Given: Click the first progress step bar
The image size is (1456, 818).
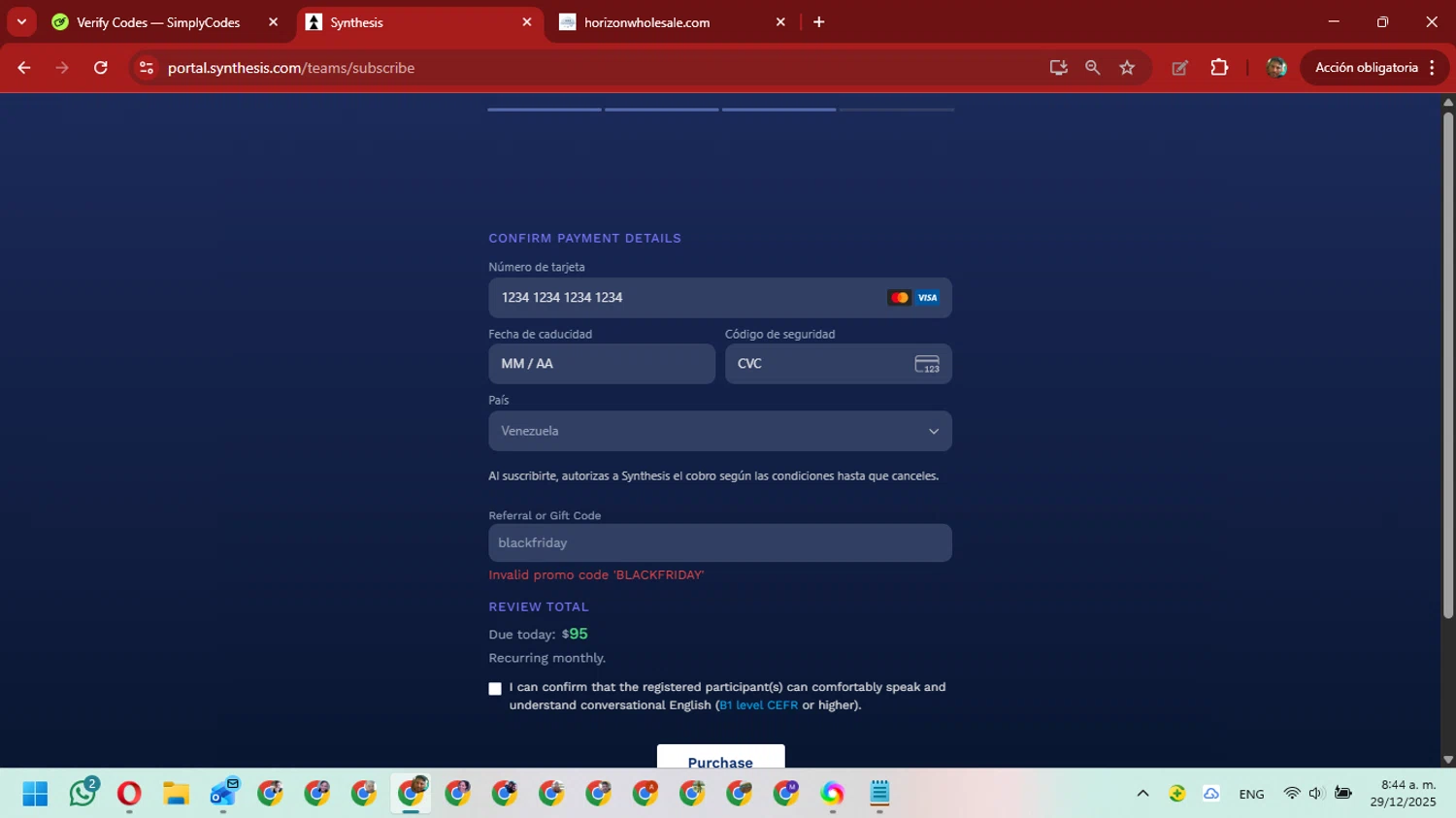Looking at the screenshot, I should click(x=545, y=110).
